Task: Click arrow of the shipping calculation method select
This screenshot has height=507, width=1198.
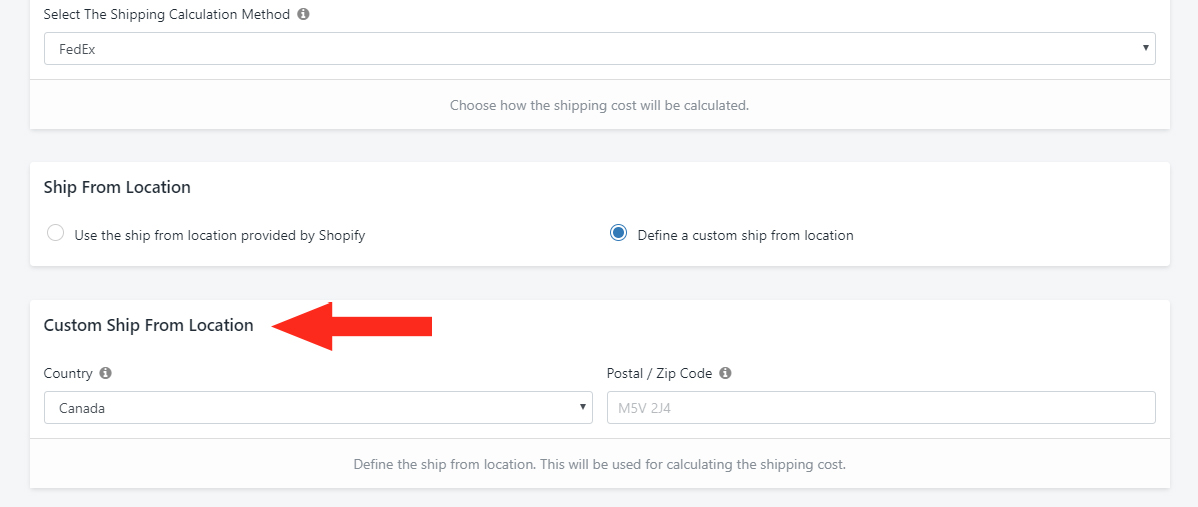Action: click(x=1145, y=48)
